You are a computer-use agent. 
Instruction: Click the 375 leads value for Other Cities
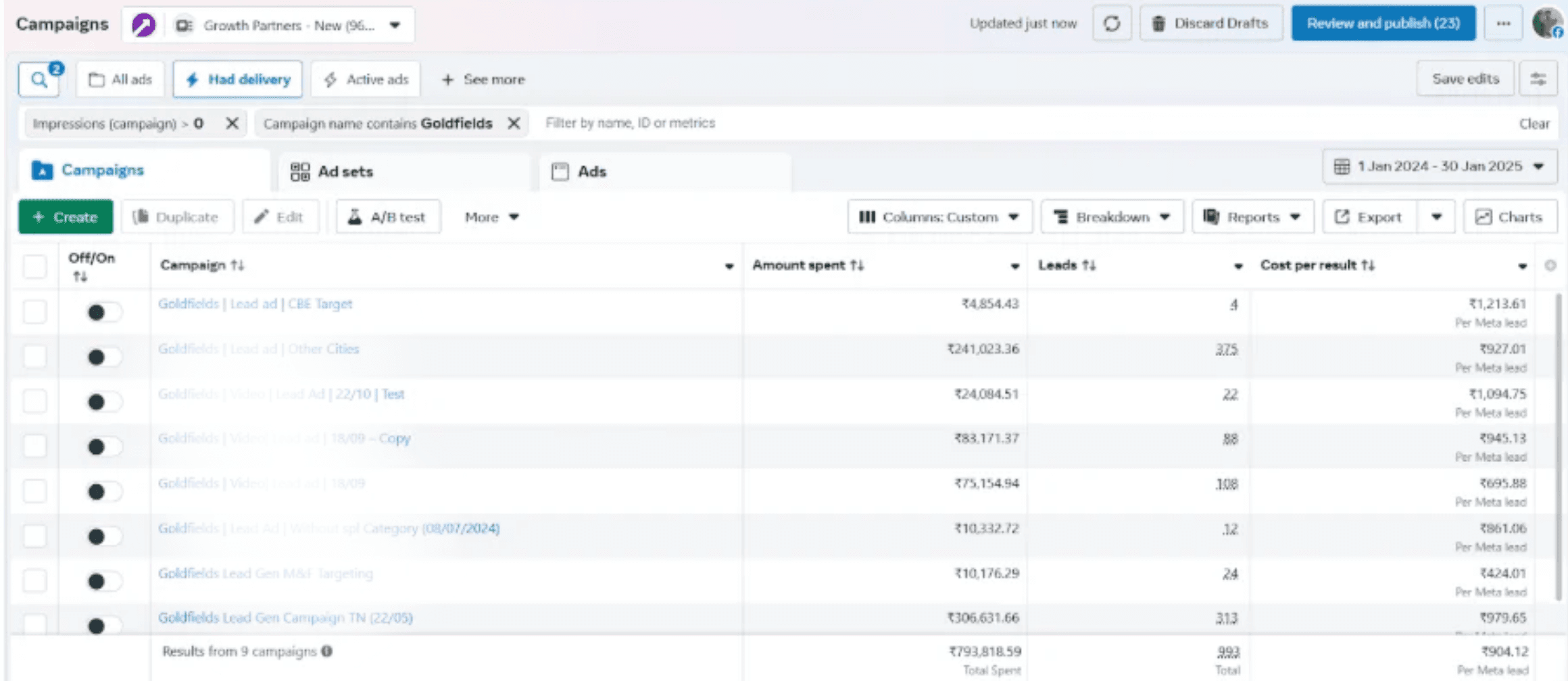tap(1227, 349)
